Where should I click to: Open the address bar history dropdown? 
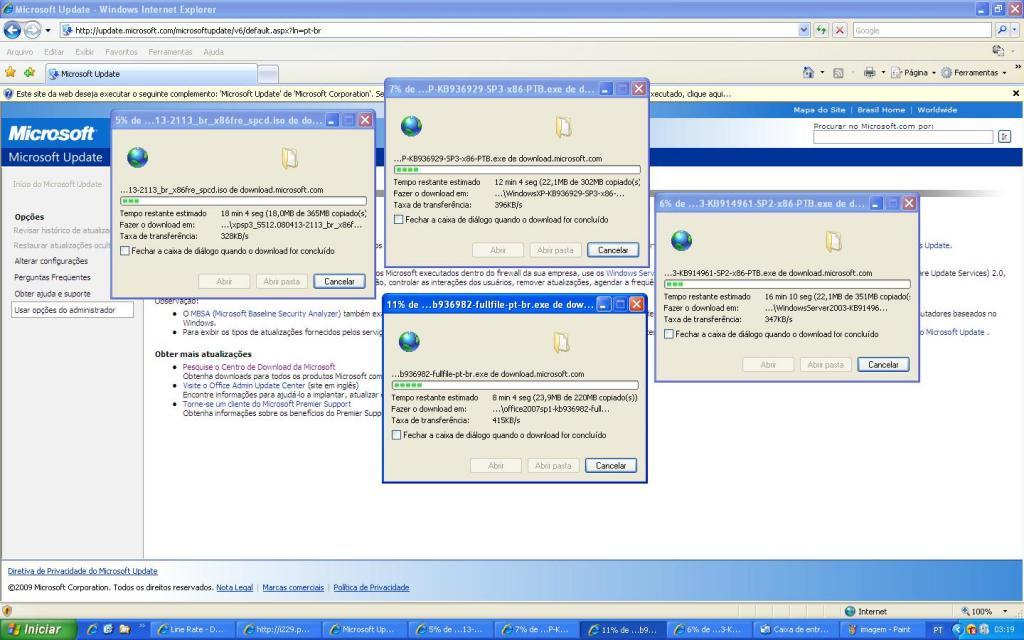(804, 30)
